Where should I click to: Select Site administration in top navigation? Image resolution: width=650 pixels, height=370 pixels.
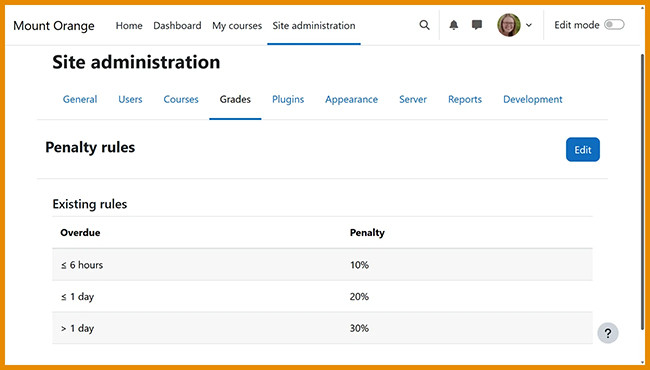click(x=314, y=26)
